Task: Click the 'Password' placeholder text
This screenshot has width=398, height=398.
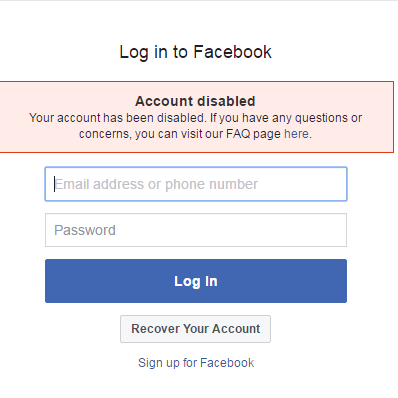Action: [85, 230]
